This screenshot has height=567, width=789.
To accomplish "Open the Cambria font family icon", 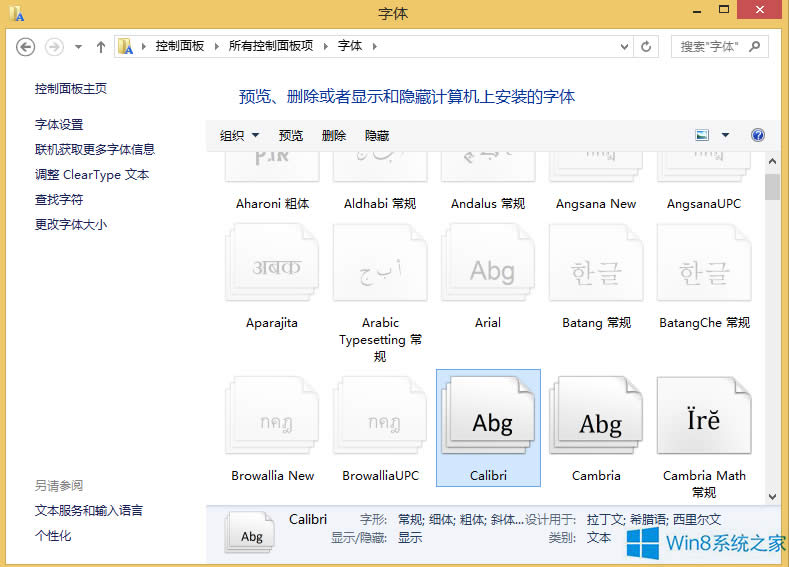I will [596, 416].
